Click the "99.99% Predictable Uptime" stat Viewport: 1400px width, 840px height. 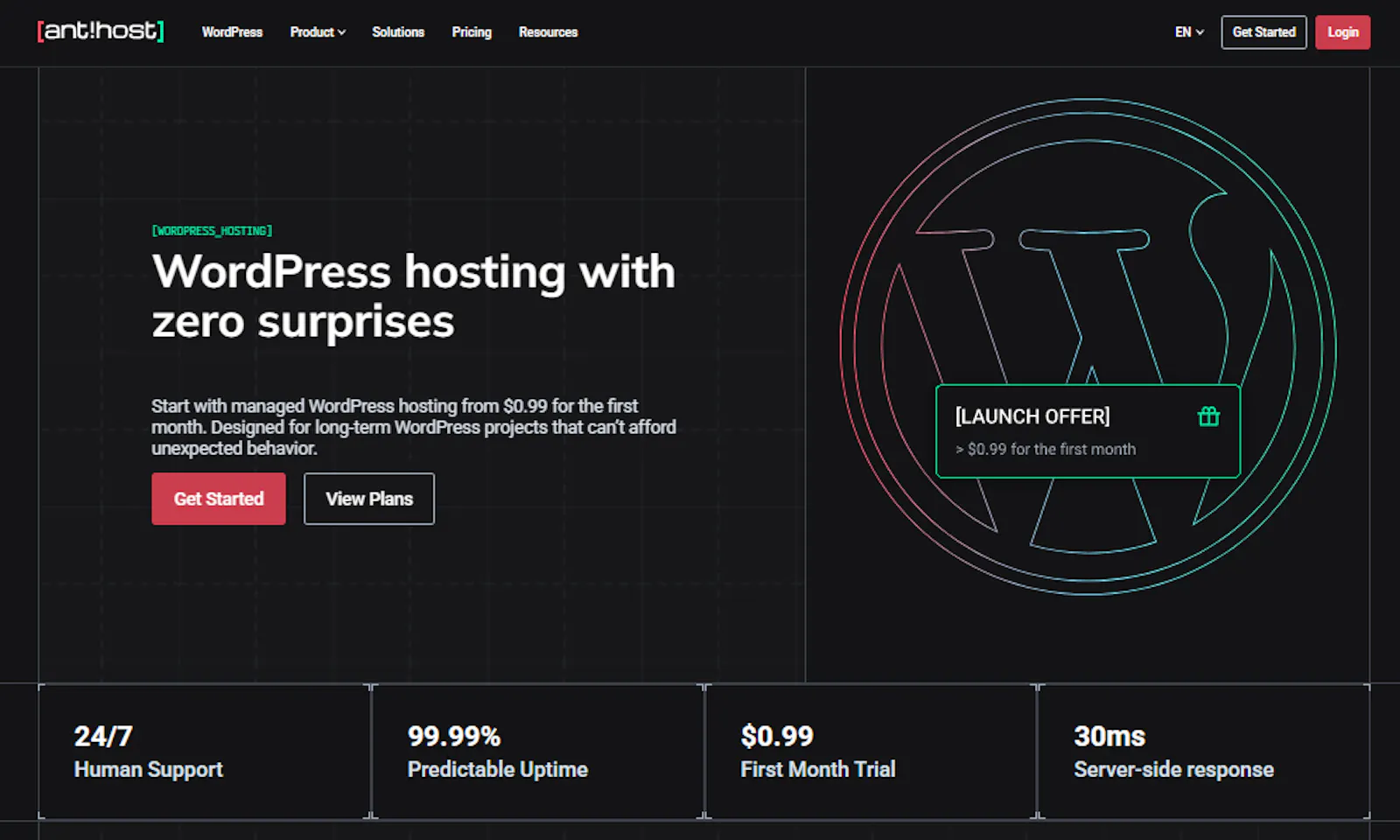pos(537,752)
